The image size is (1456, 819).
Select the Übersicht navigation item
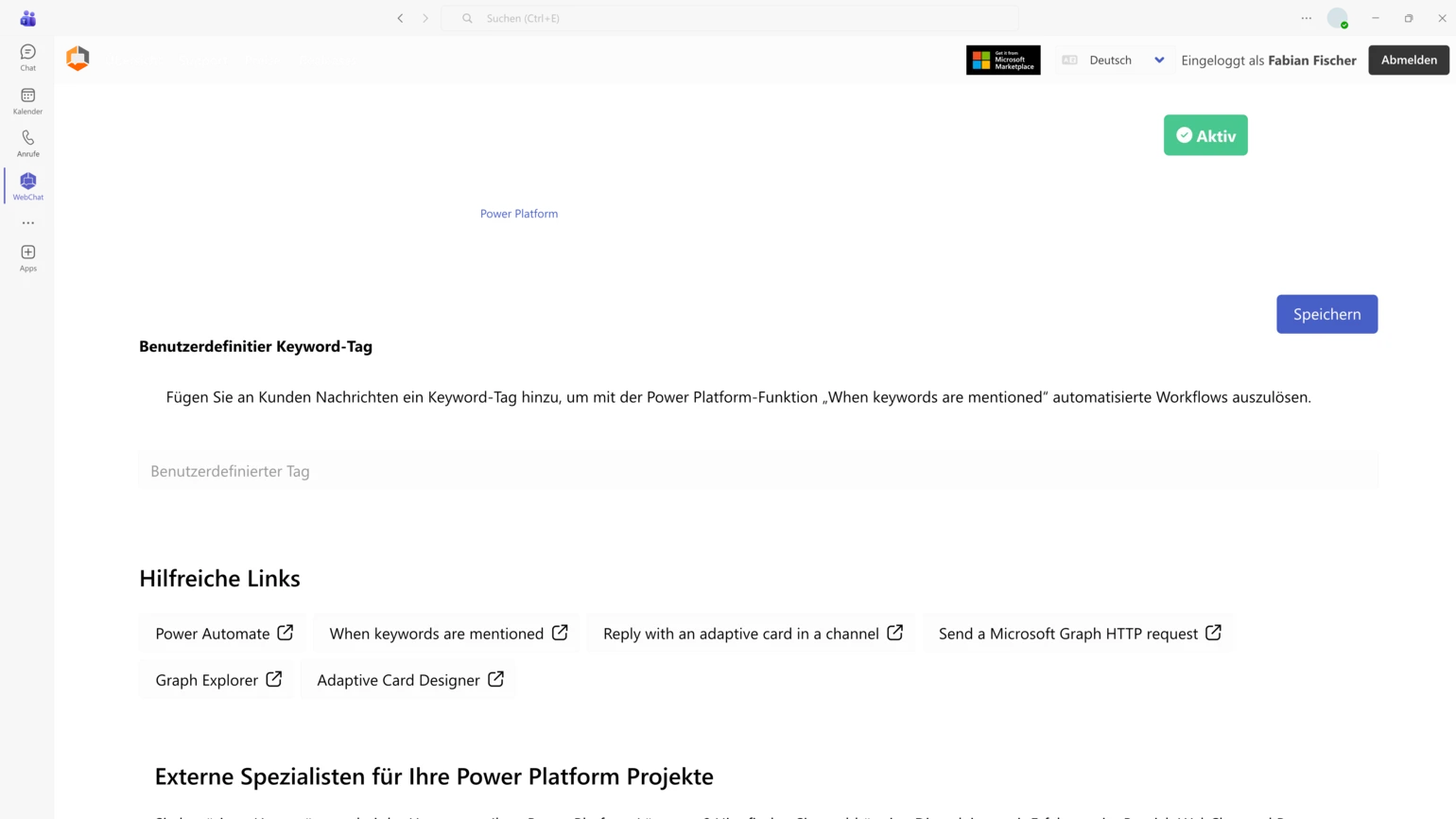[133, 60]
